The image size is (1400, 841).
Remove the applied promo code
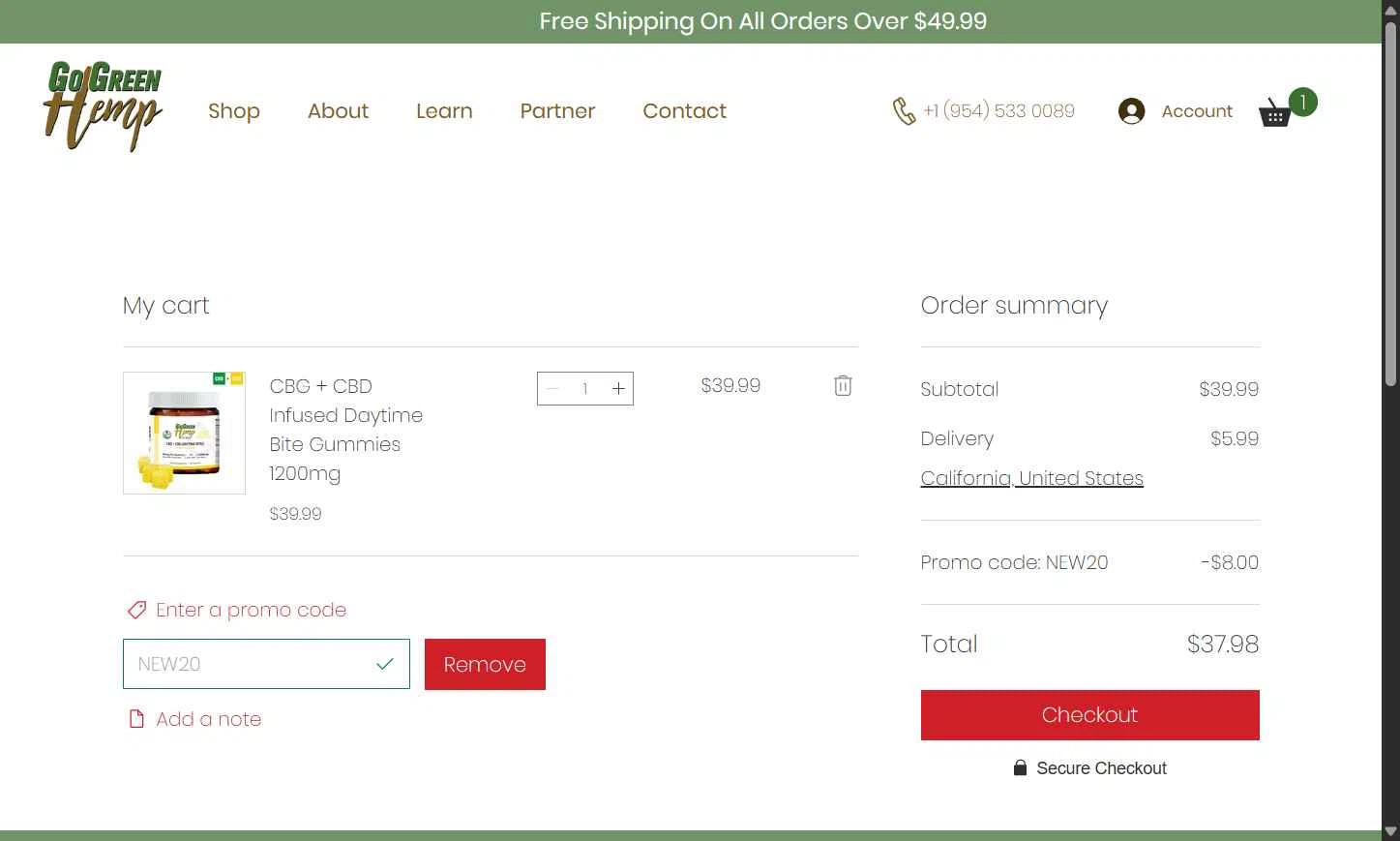click(485, 664)
